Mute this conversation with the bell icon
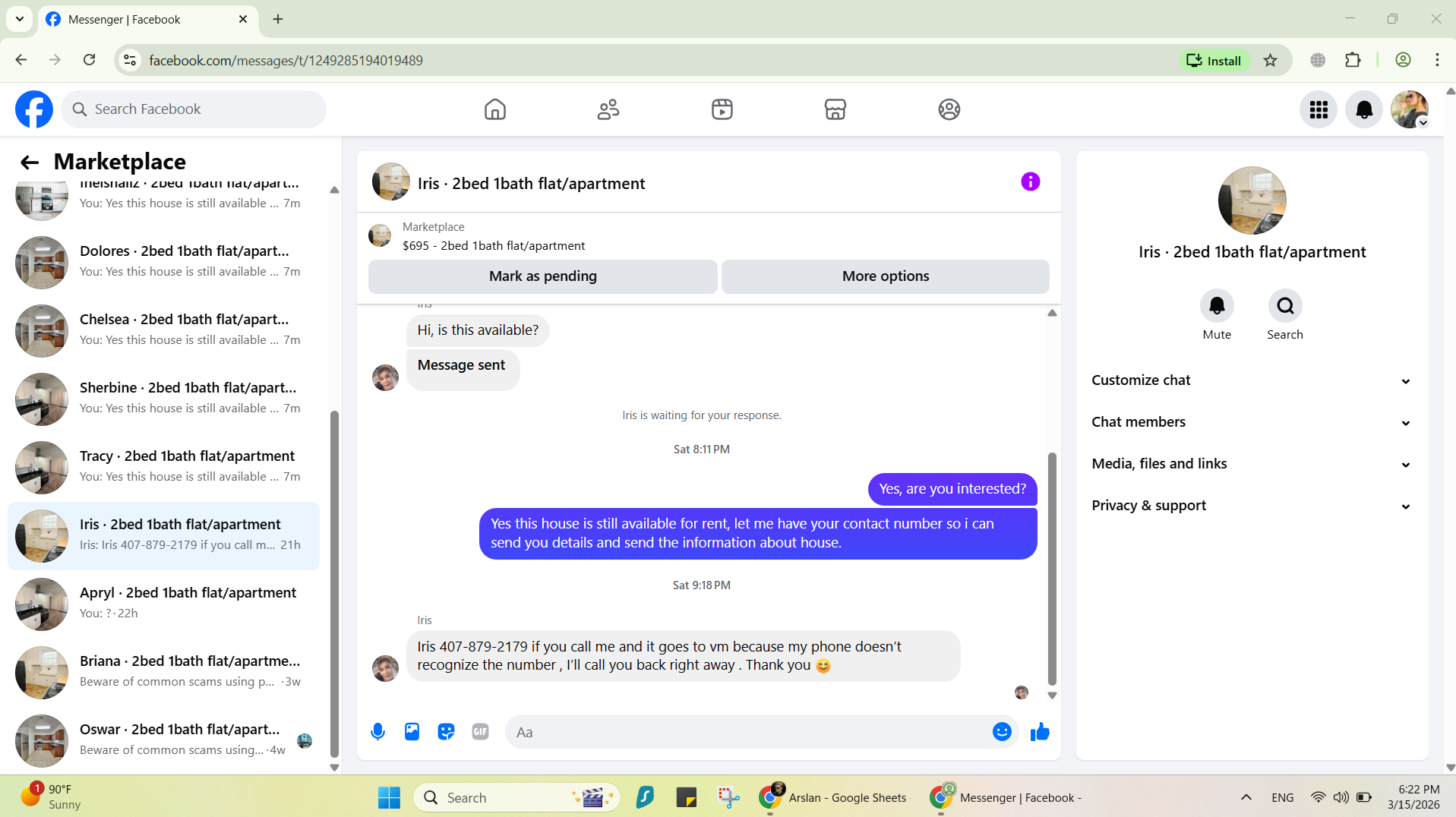 (1217, 306)
